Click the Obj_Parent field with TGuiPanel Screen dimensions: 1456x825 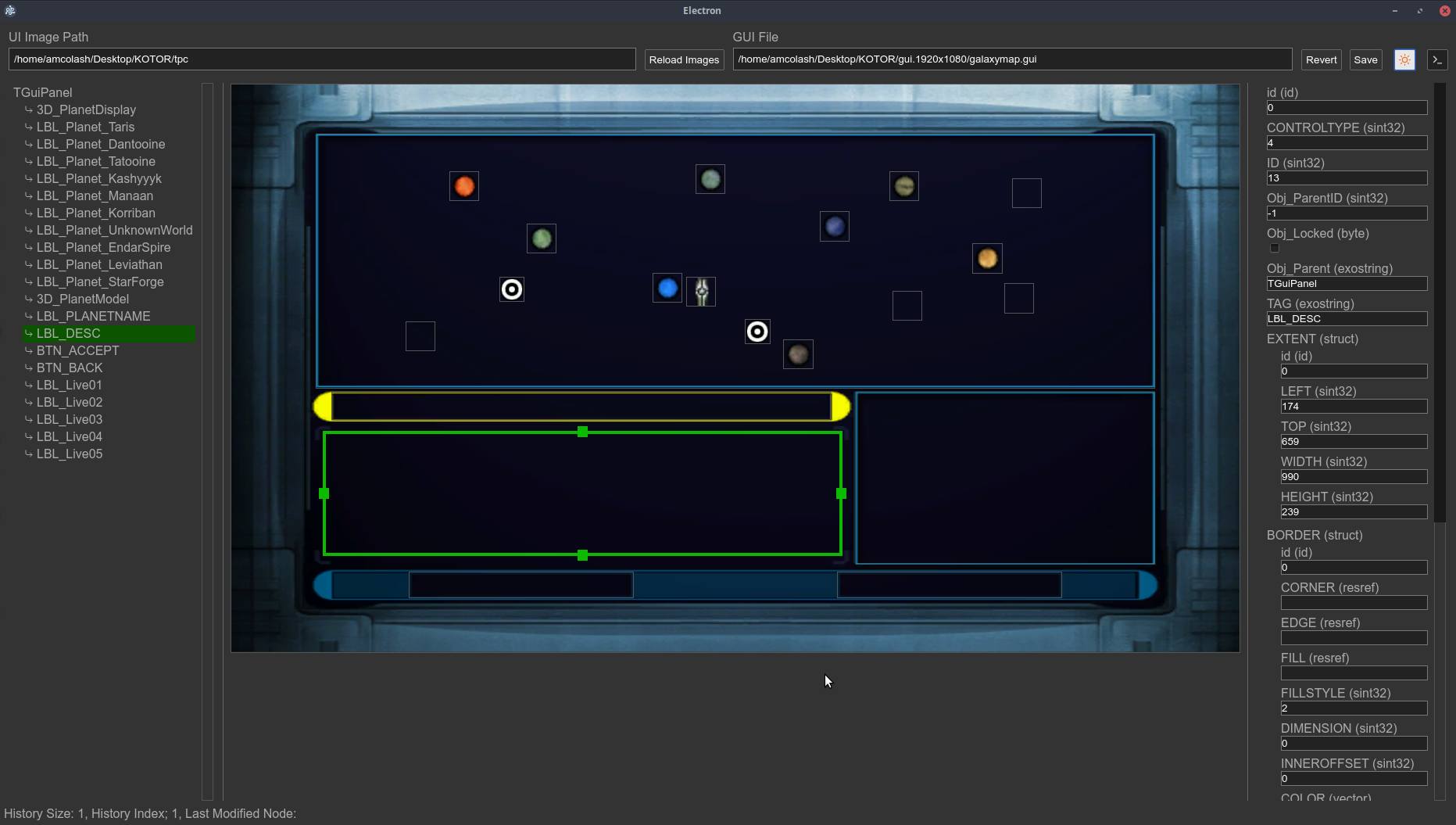(x=1347, y=284)
